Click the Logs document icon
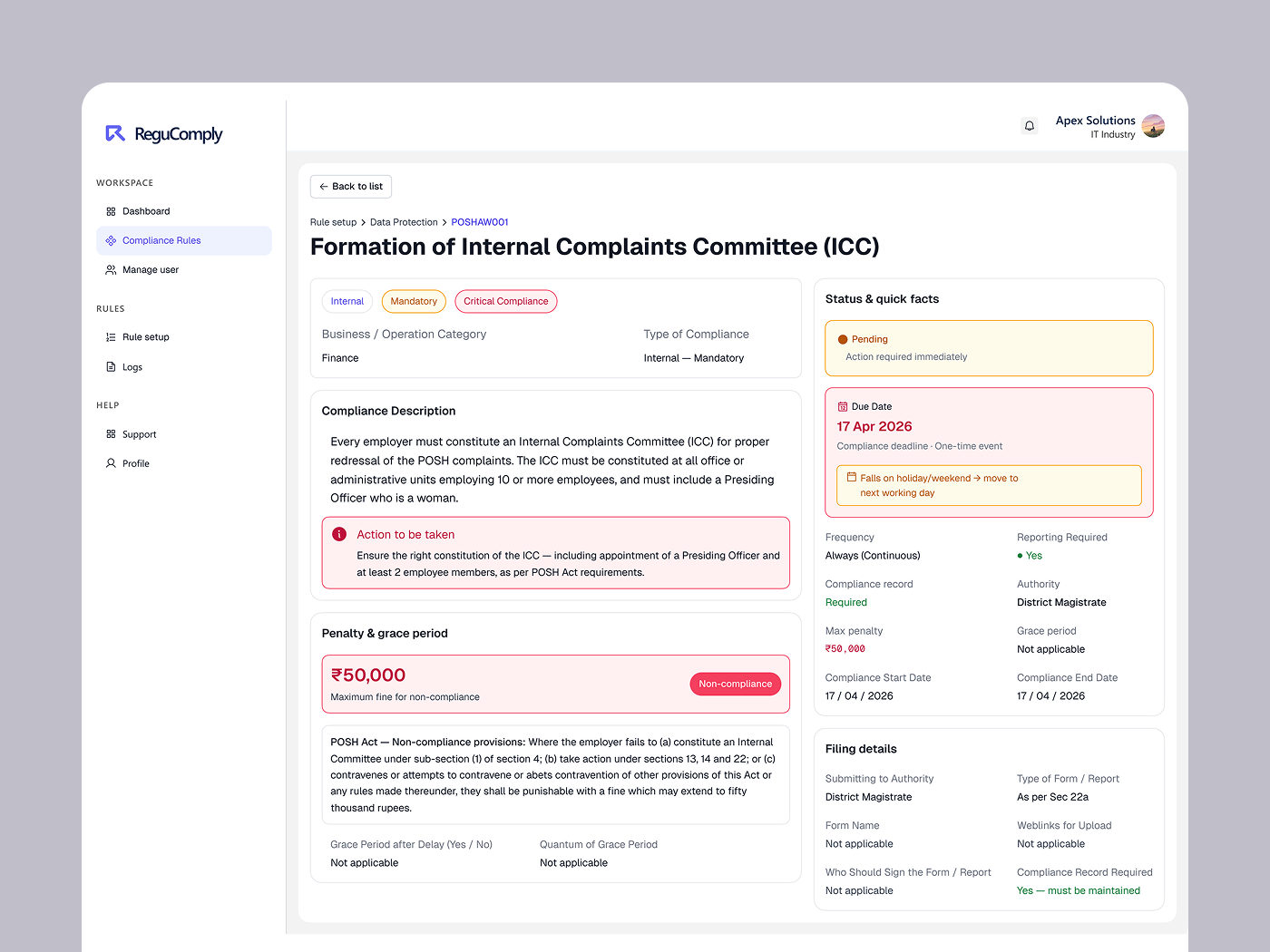This screenshot has width=1270, height=952. [x=111, y=367]
